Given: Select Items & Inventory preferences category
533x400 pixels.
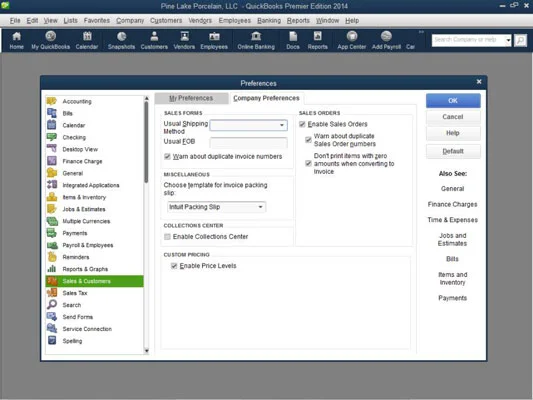Looking at the screenshot, I should tap(94, 197).
